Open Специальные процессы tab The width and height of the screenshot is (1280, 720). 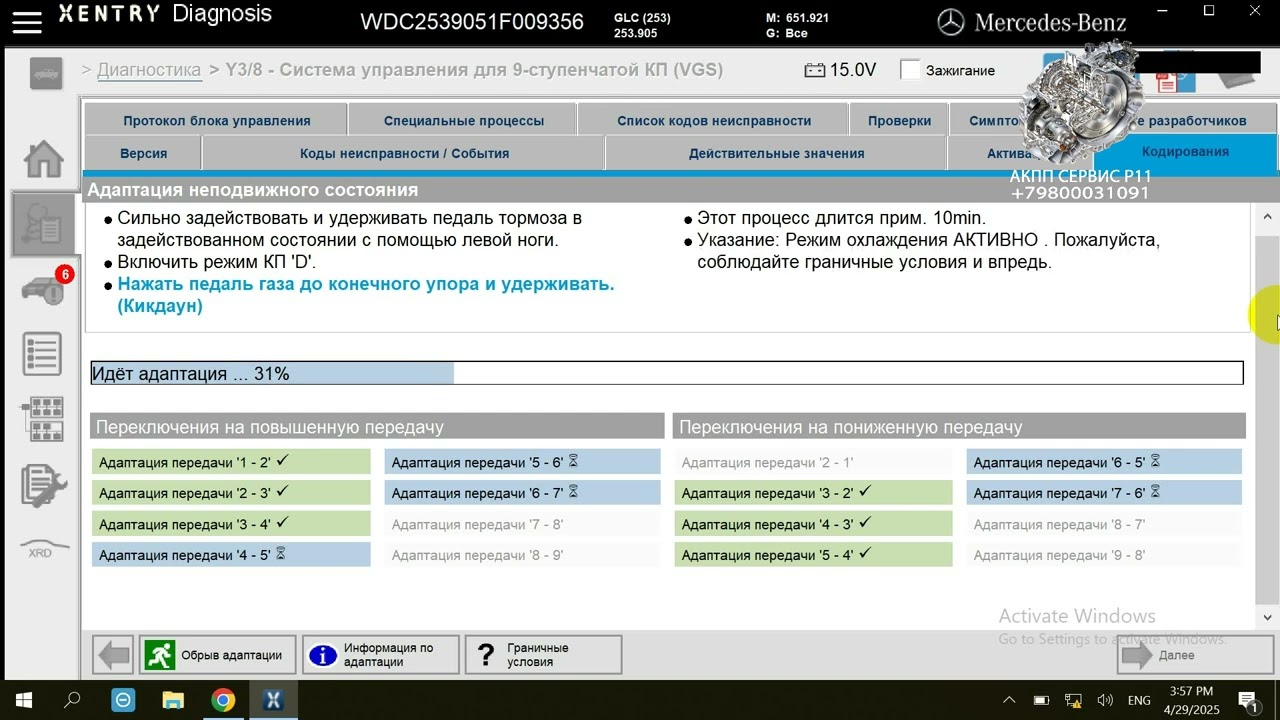click(464, 120)
